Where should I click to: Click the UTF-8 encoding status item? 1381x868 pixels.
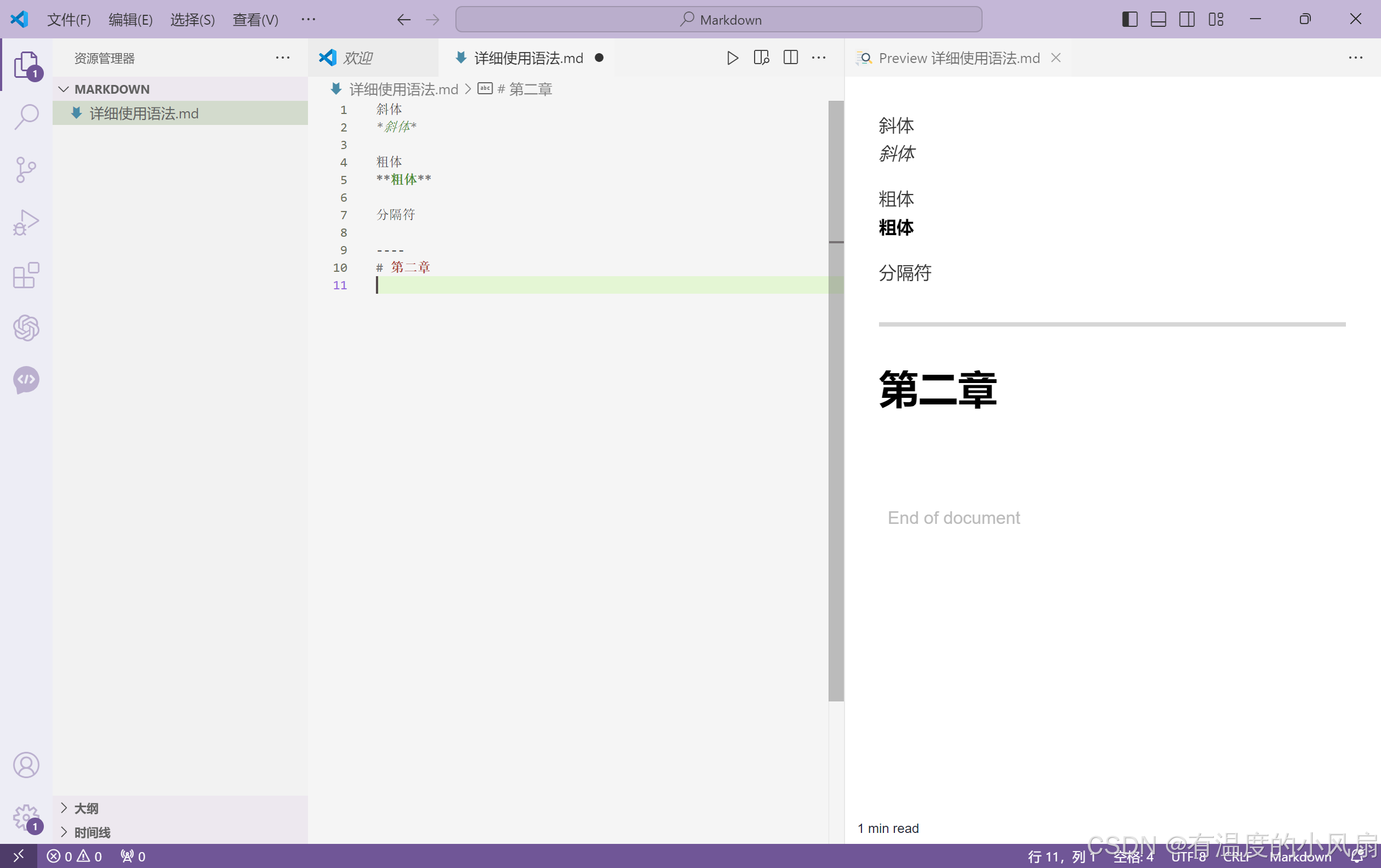click(1188, 856)
